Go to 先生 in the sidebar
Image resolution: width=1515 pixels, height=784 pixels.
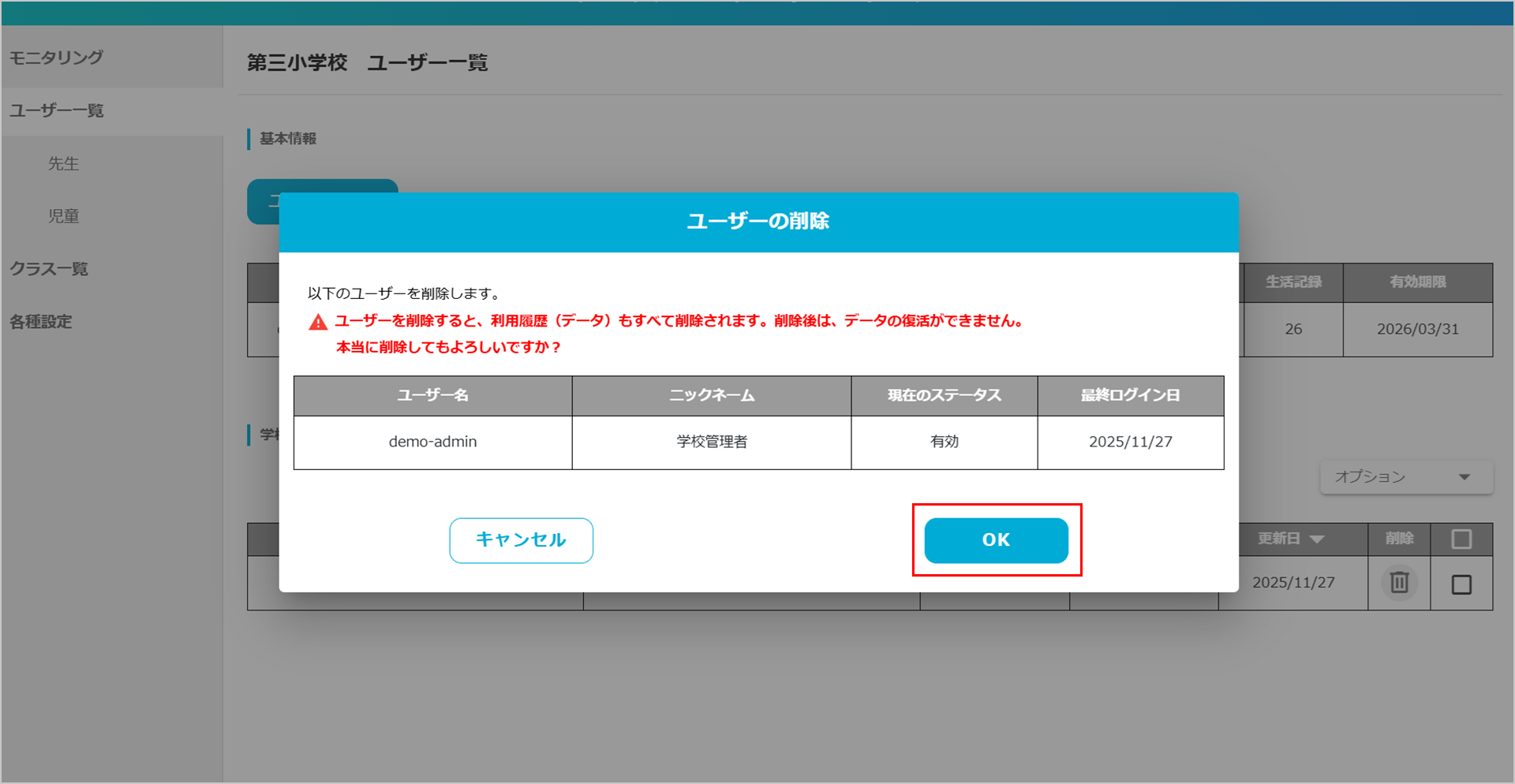tap(63, 163)
